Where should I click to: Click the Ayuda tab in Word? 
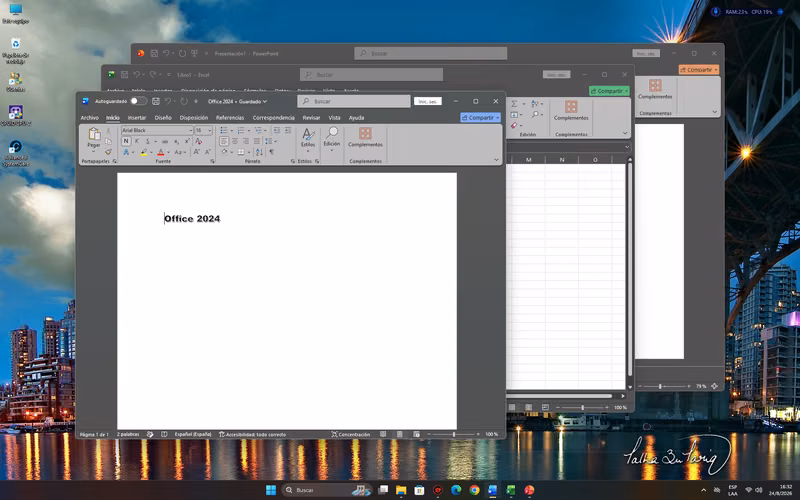pos(356,117)
